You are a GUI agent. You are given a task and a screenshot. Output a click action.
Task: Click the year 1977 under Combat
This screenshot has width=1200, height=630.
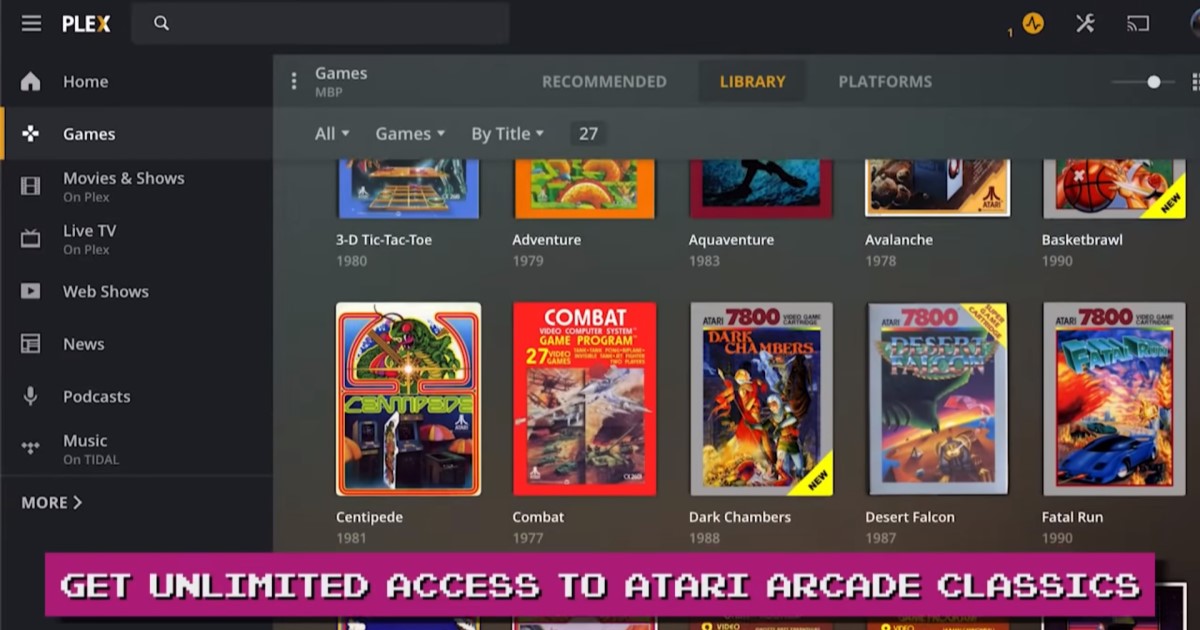528,538
